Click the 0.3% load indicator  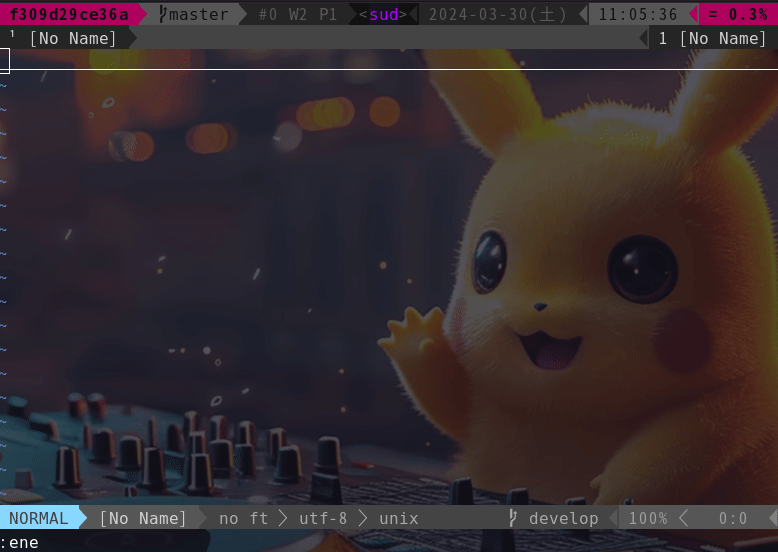pyautogui.click(x=738, y=14)
